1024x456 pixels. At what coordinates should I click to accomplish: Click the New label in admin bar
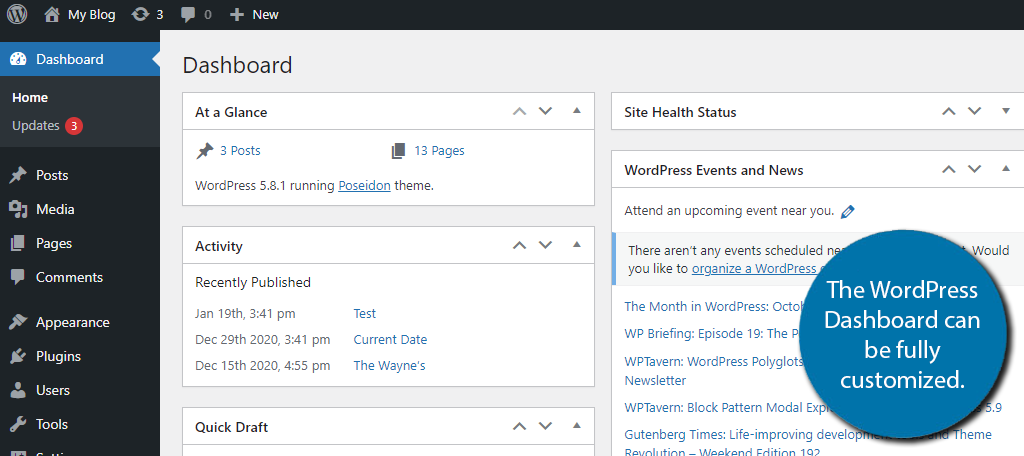(x=265, y=14)
